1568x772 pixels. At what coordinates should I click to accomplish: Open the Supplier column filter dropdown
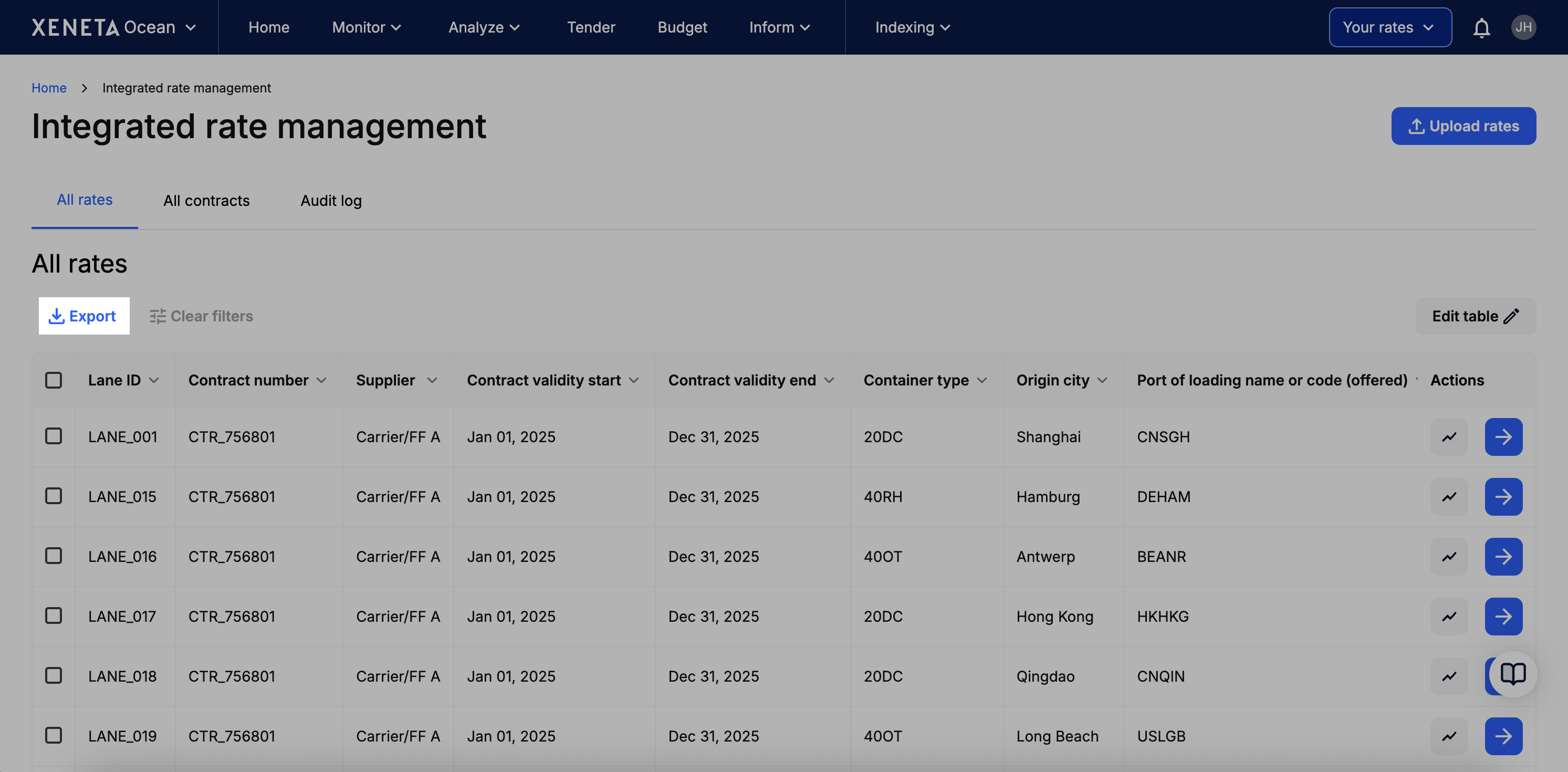point(432,380)
